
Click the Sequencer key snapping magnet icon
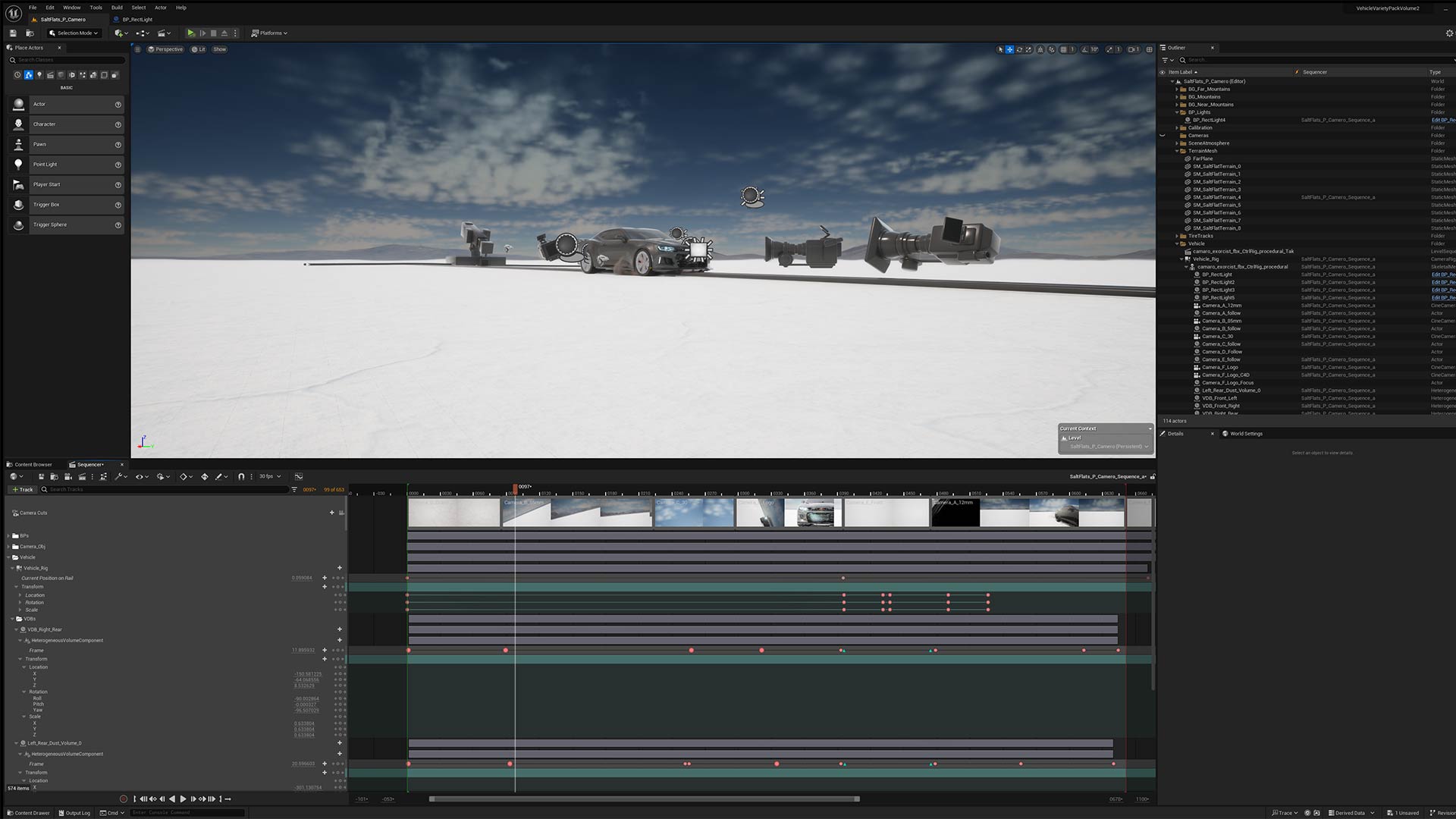[241, 477]
